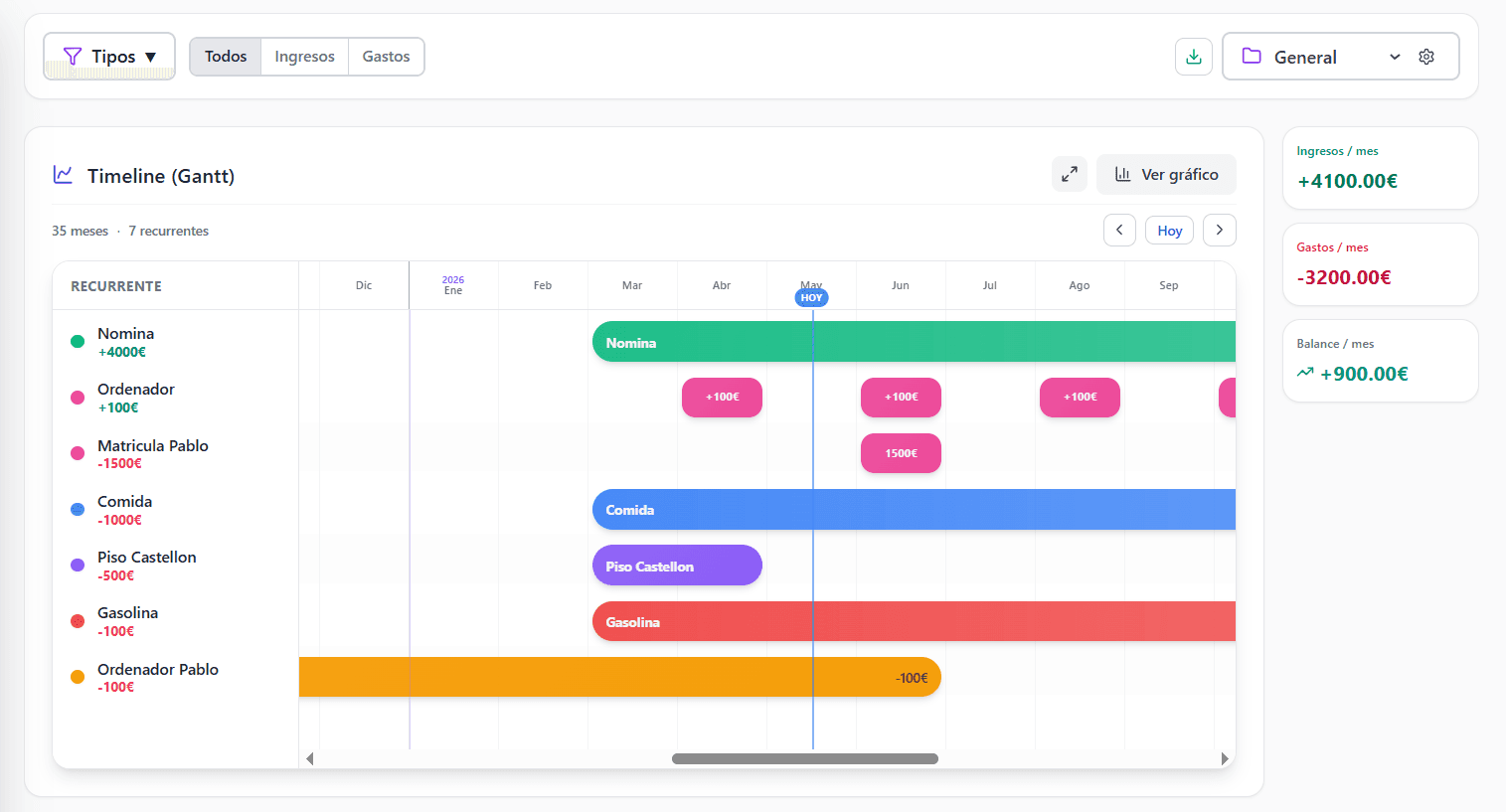Select the Todos filter
1506x812 pixels.
[x=226, y=57]
